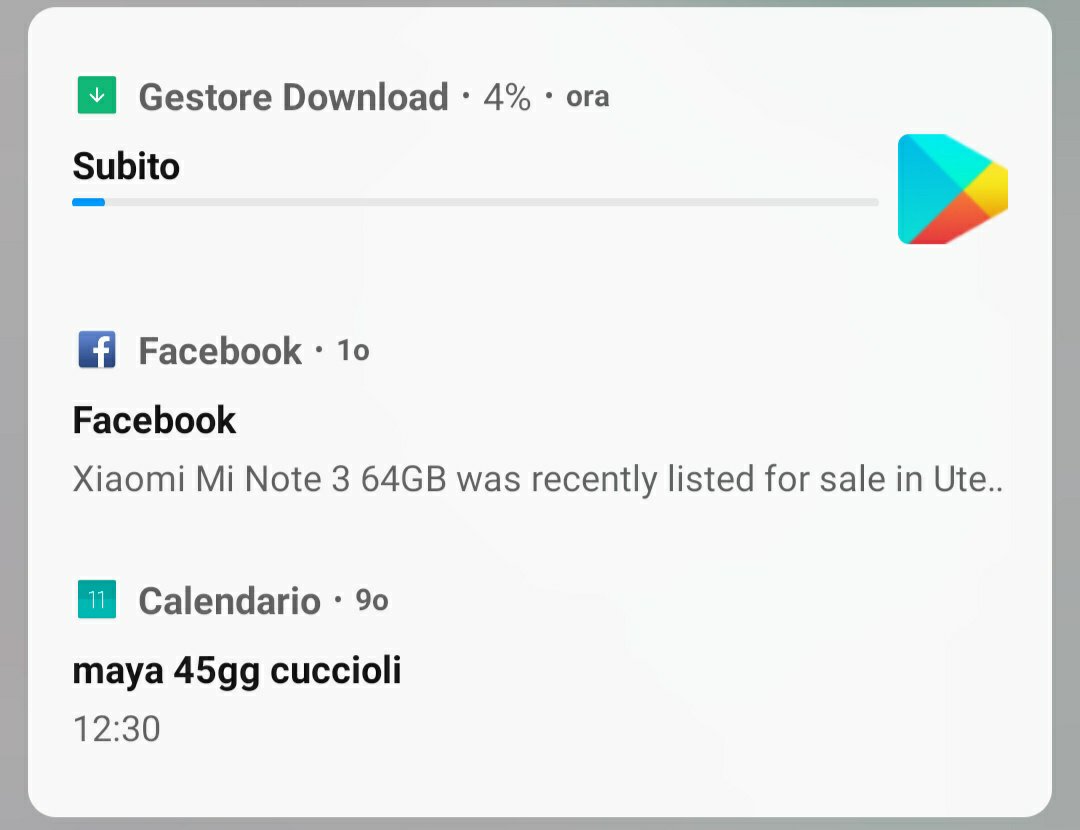Tap the Calendario notification header label
Image resolution: width=1080 pixels, height=830 pixels.
(x=229, y=601)
